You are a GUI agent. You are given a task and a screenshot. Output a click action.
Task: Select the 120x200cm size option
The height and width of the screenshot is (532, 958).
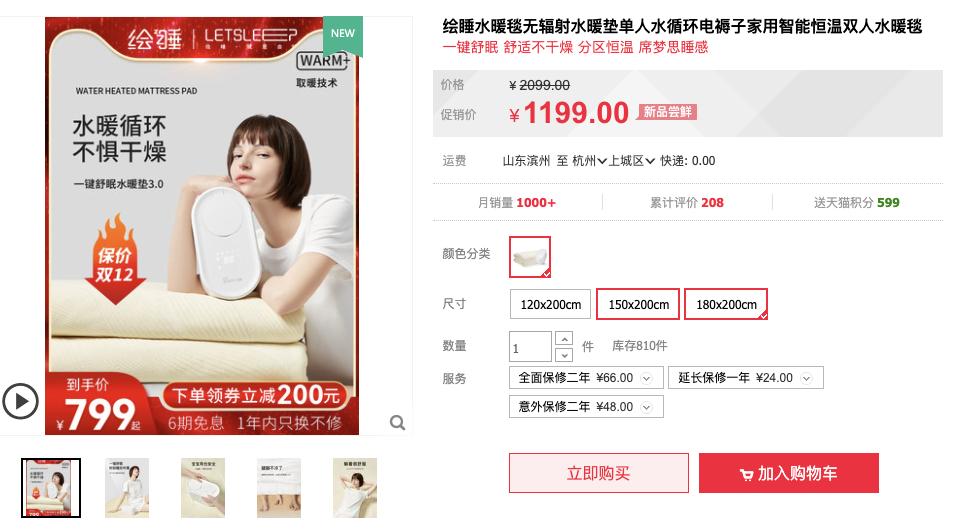click(x=550, y=304)
